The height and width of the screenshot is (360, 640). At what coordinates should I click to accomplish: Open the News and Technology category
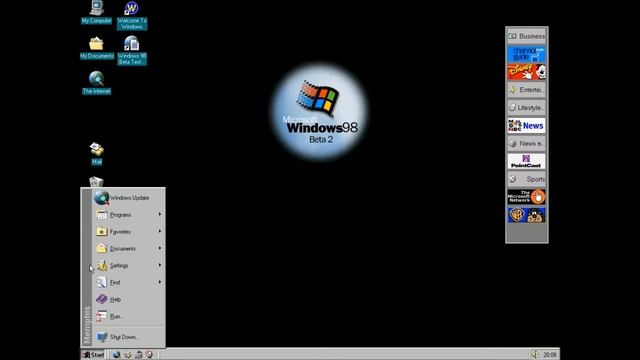(x=527, y=144)
